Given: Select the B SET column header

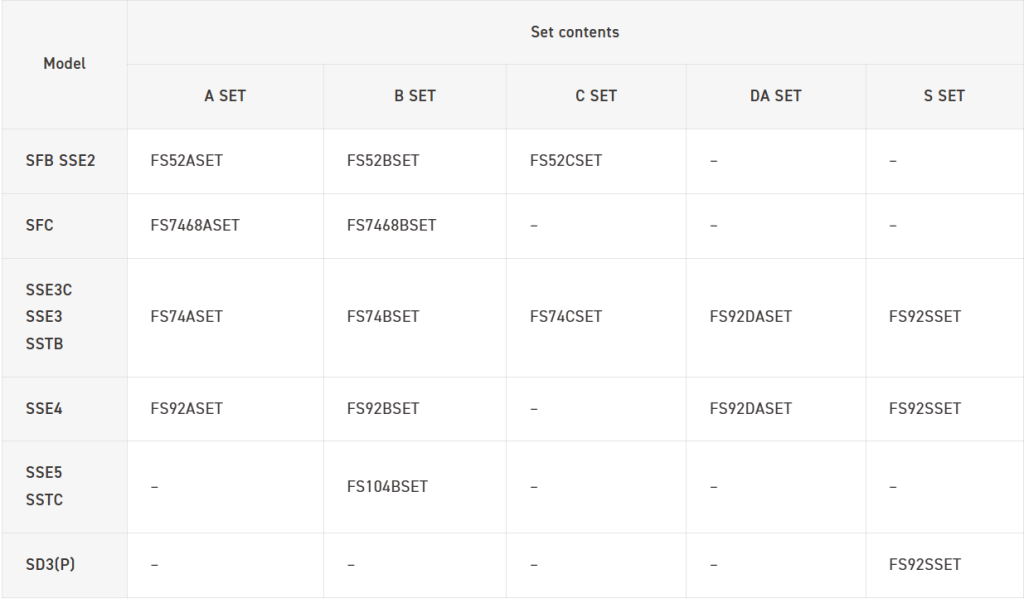Looking at the screenshot, I should click(415, 96).
